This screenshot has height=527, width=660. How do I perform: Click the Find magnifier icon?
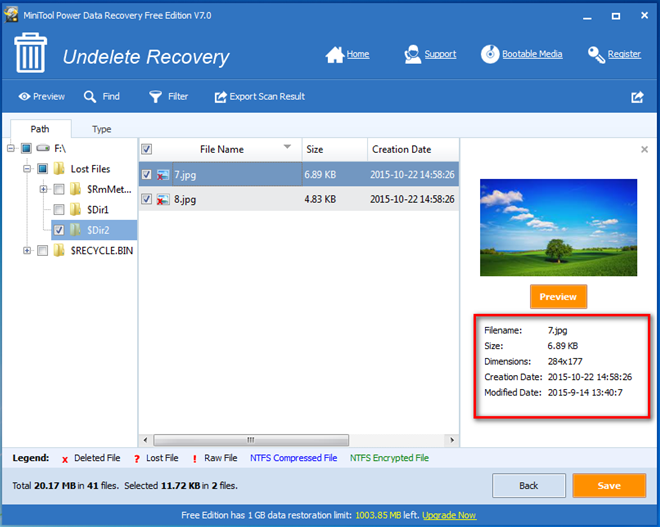pos(90,97)
